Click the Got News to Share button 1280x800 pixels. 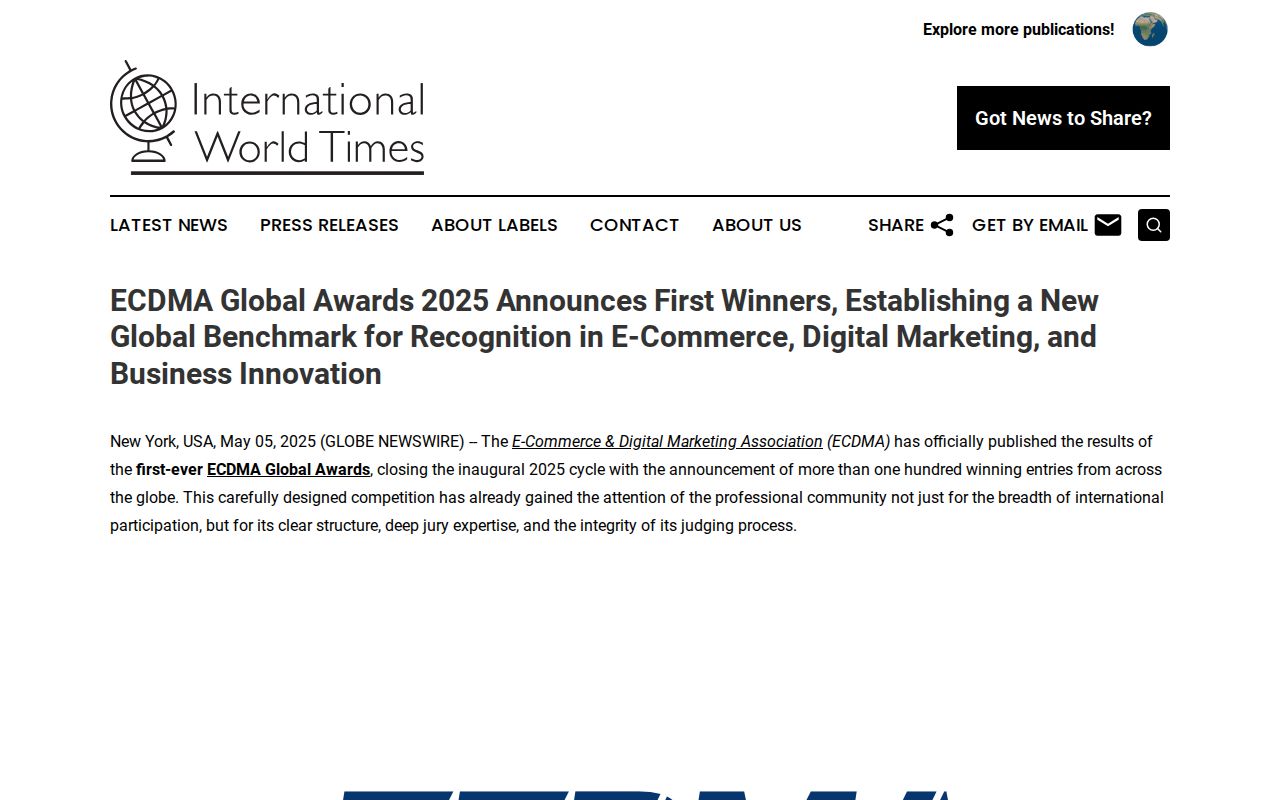pyautogui.click(x=1063, y=118)
